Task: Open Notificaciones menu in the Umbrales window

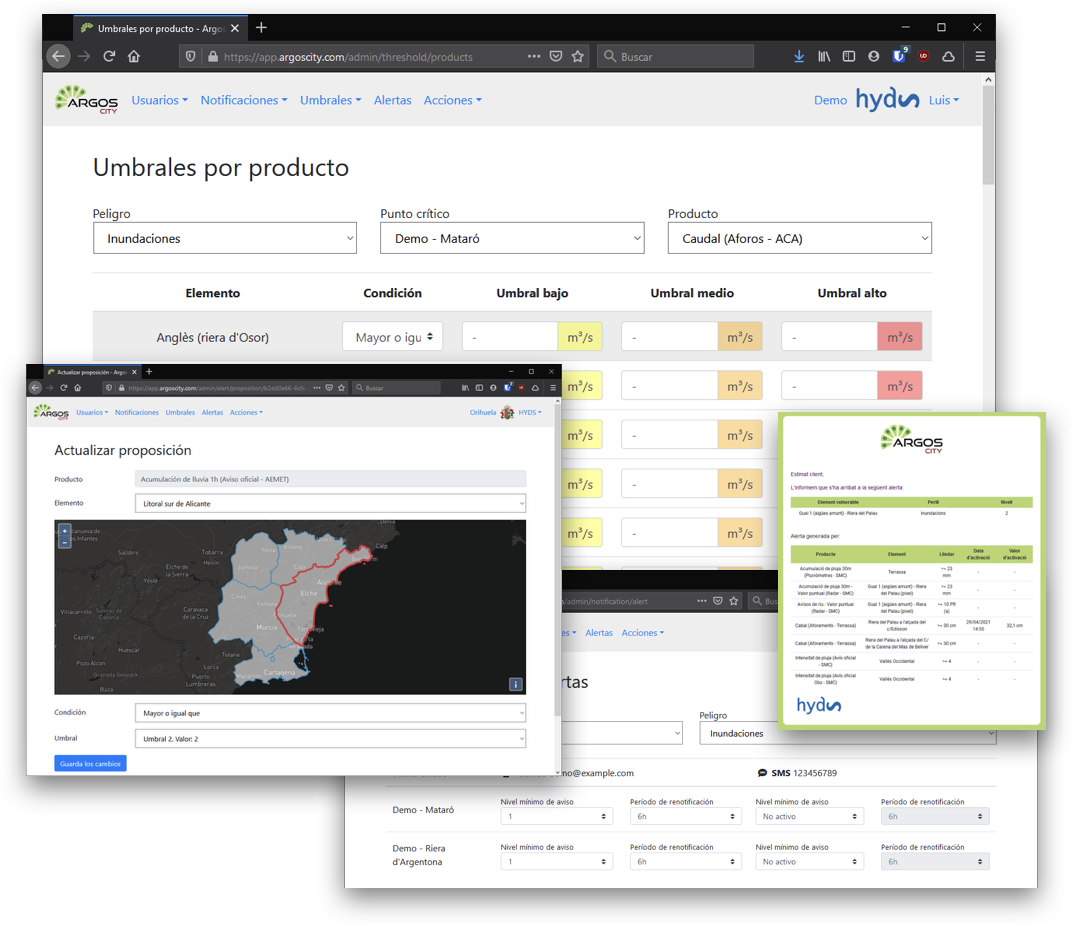Action: point(243,100)
